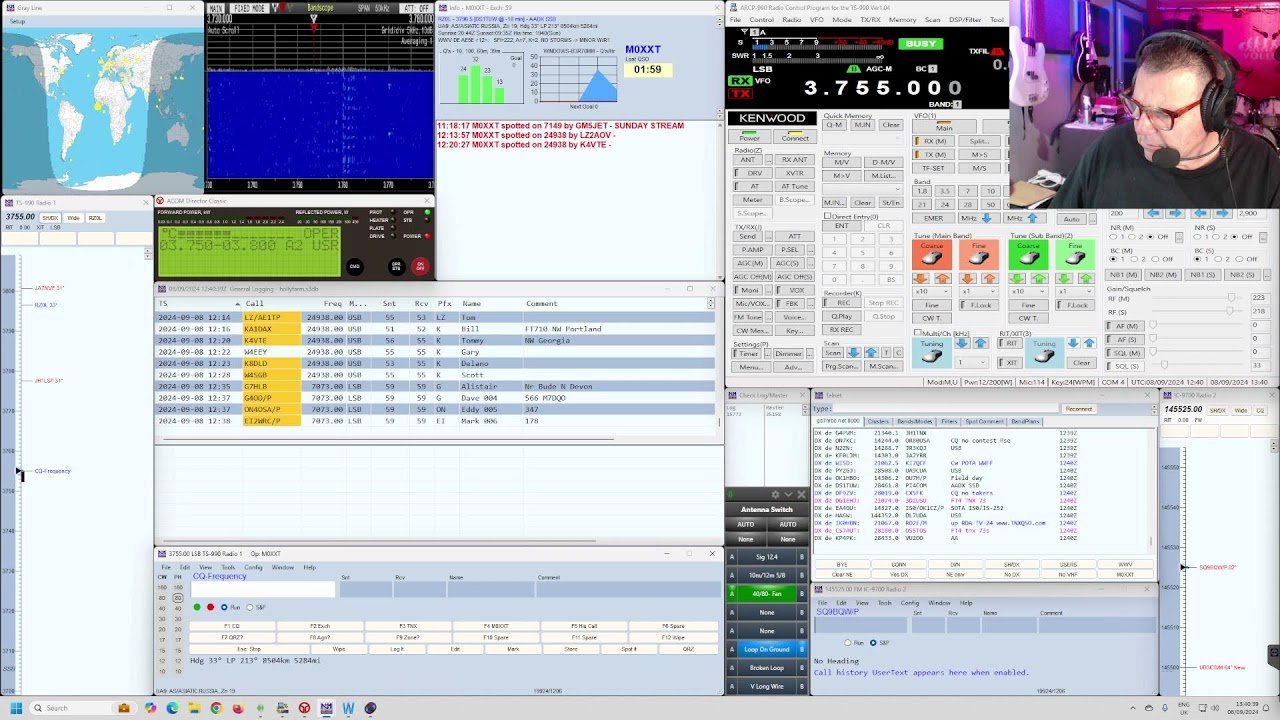
Task: Select Run mode in Radio 2 entry window
Action: coord(849,642)
